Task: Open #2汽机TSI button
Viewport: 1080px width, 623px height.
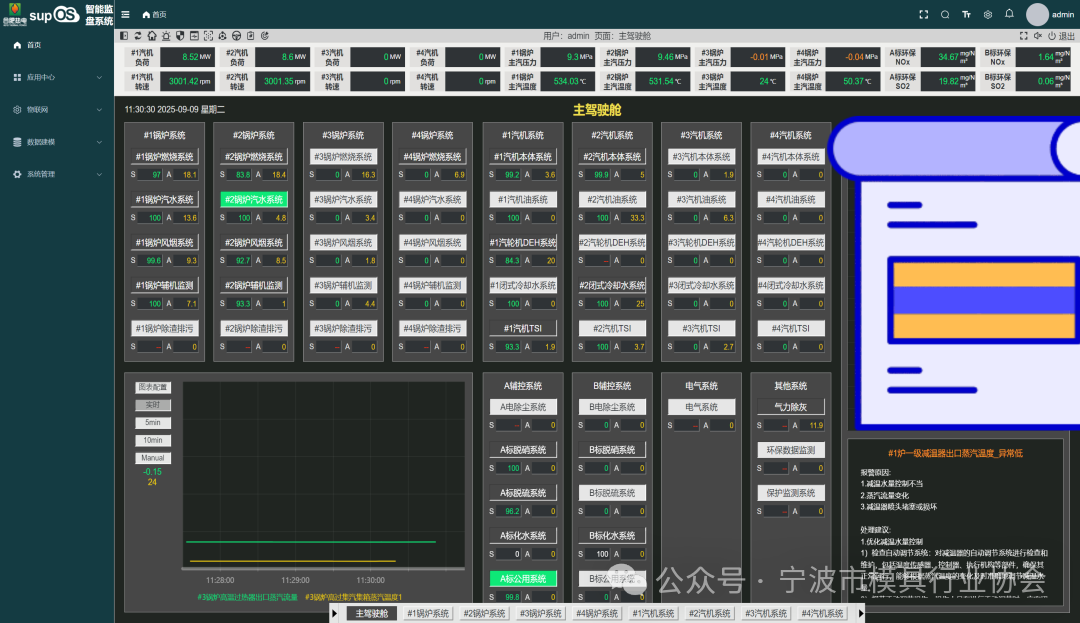Action: [612, 328]
